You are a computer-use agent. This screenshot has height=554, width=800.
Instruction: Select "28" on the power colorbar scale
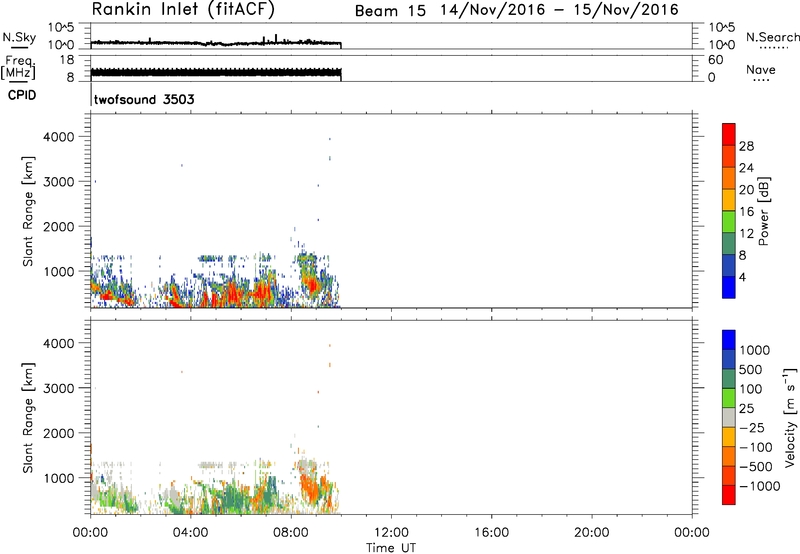click(x=746, y=146)
